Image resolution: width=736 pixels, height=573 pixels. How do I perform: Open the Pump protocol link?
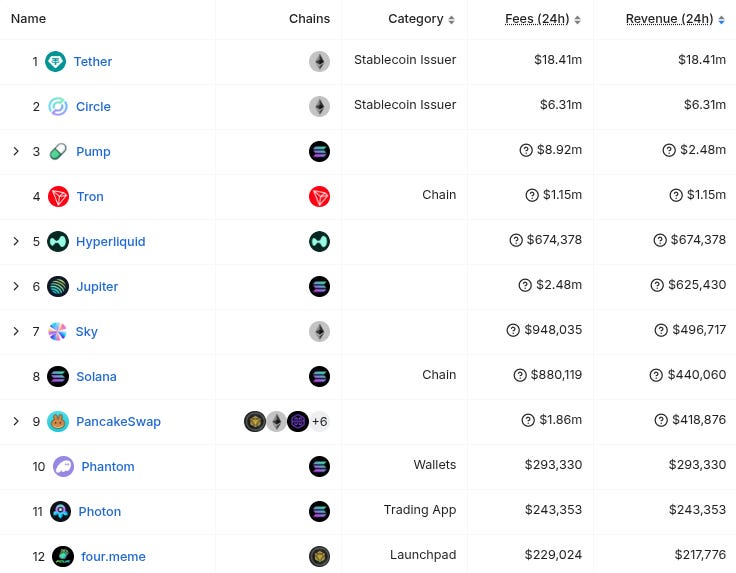pos(93,152)
